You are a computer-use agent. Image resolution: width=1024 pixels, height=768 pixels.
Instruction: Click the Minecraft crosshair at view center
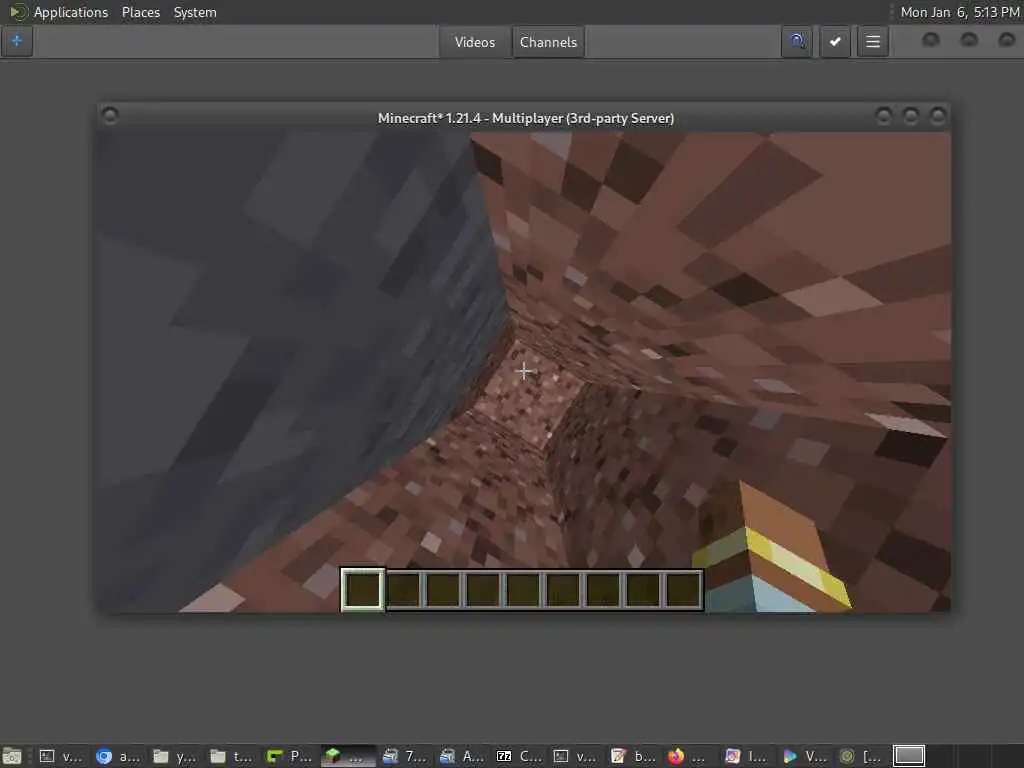[524, 372]
